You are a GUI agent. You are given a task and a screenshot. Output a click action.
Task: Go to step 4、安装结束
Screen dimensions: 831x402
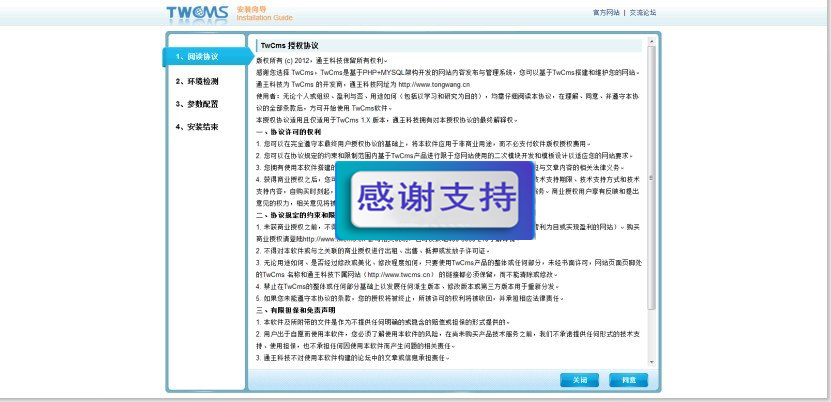point(197,127)
